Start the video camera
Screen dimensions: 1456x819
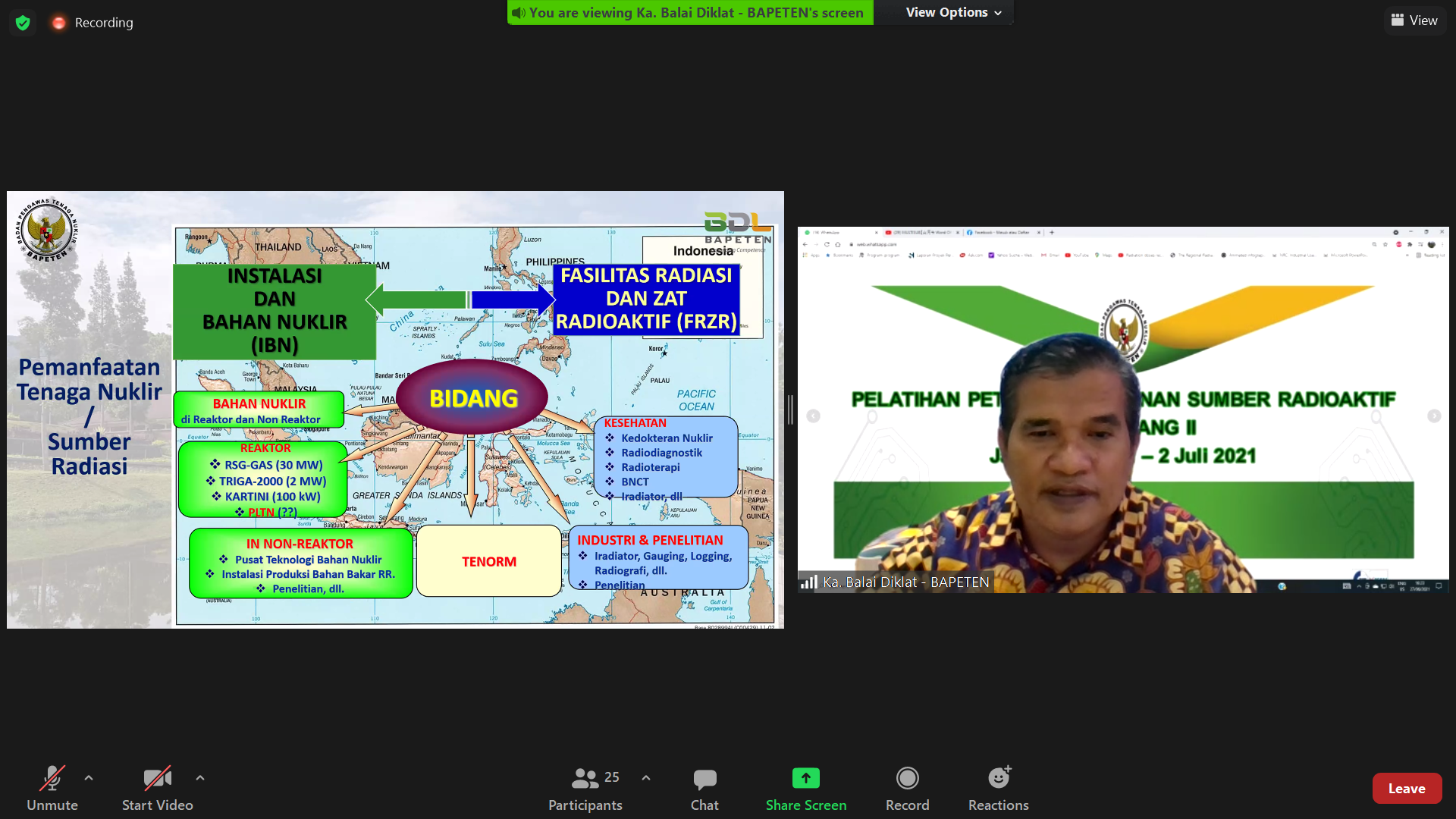158,789
